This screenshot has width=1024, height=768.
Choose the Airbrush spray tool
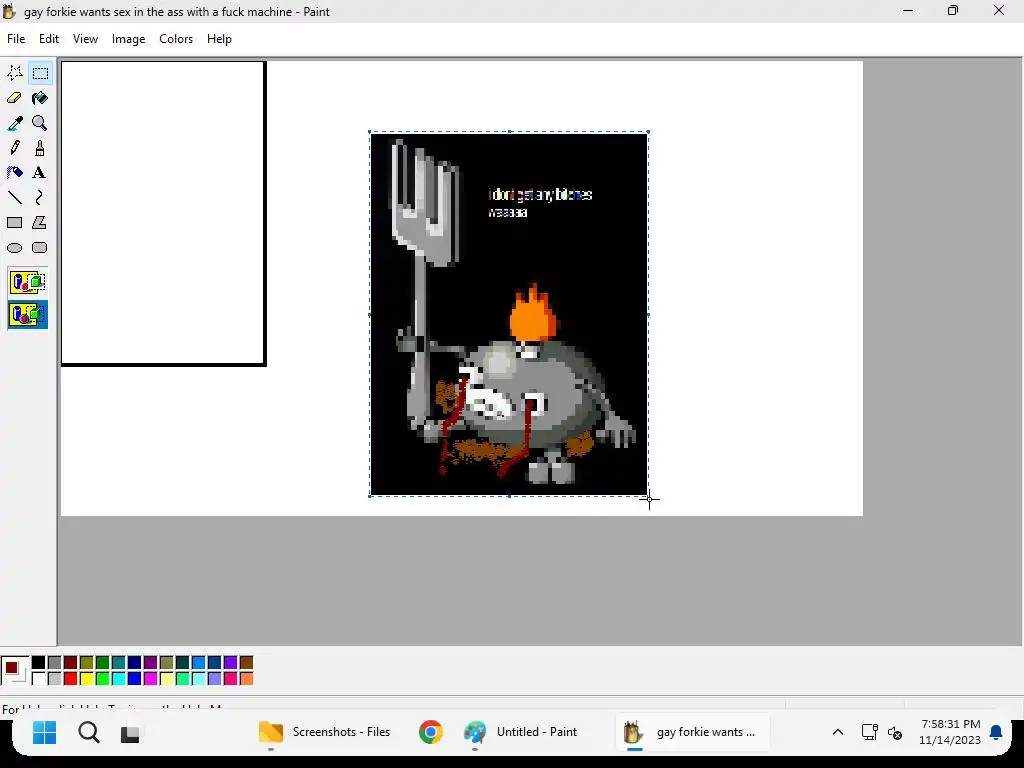point(15,172)
